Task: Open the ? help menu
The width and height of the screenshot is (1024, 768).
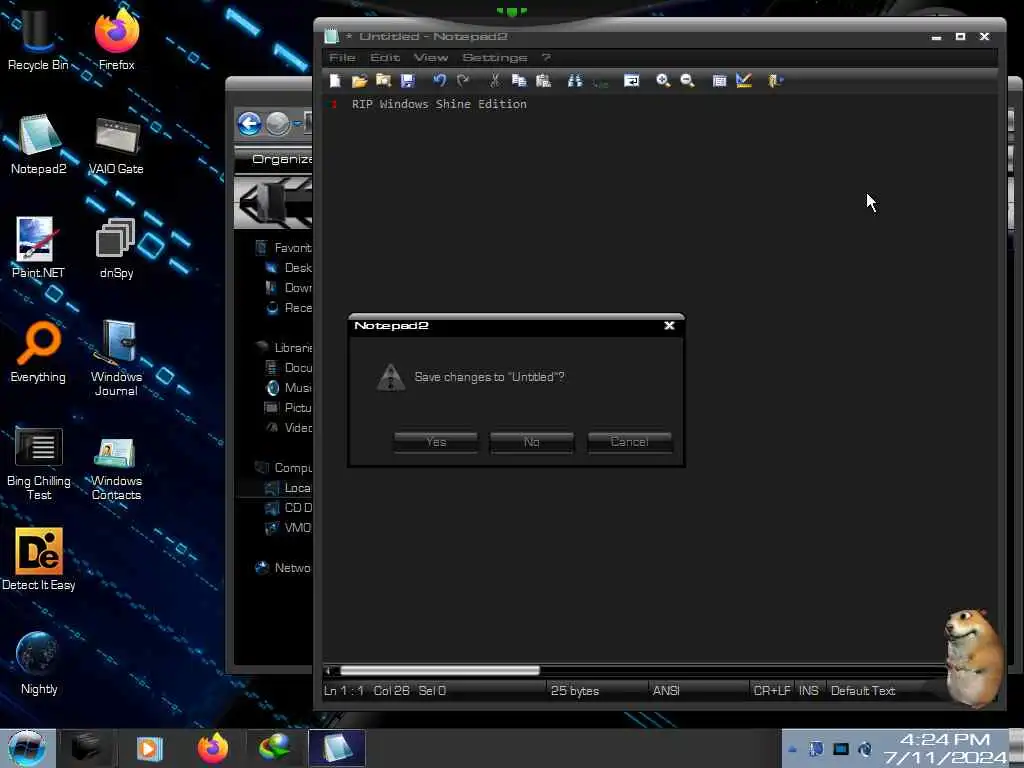Action: 546,57
